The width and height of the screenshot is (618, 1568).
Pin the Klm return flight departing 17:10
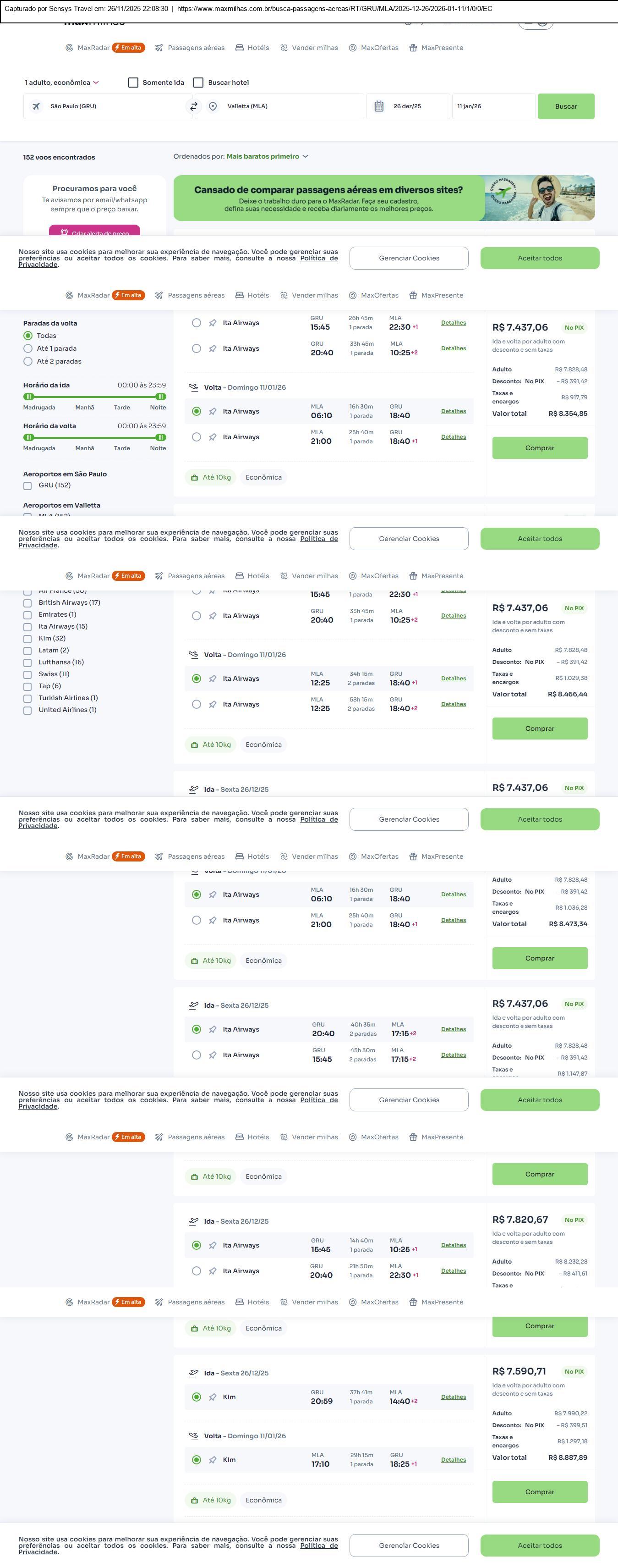pos(213,1460)
